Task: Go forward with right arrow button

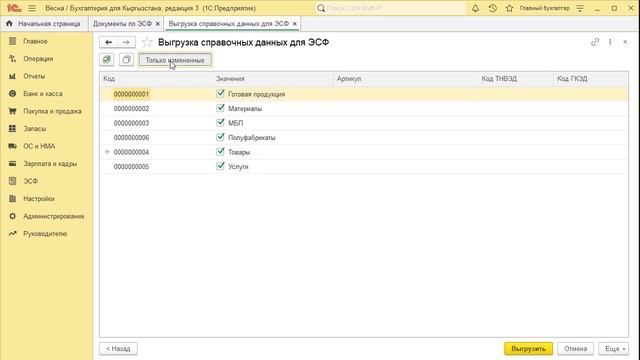Action: click(x=126, y=42)
